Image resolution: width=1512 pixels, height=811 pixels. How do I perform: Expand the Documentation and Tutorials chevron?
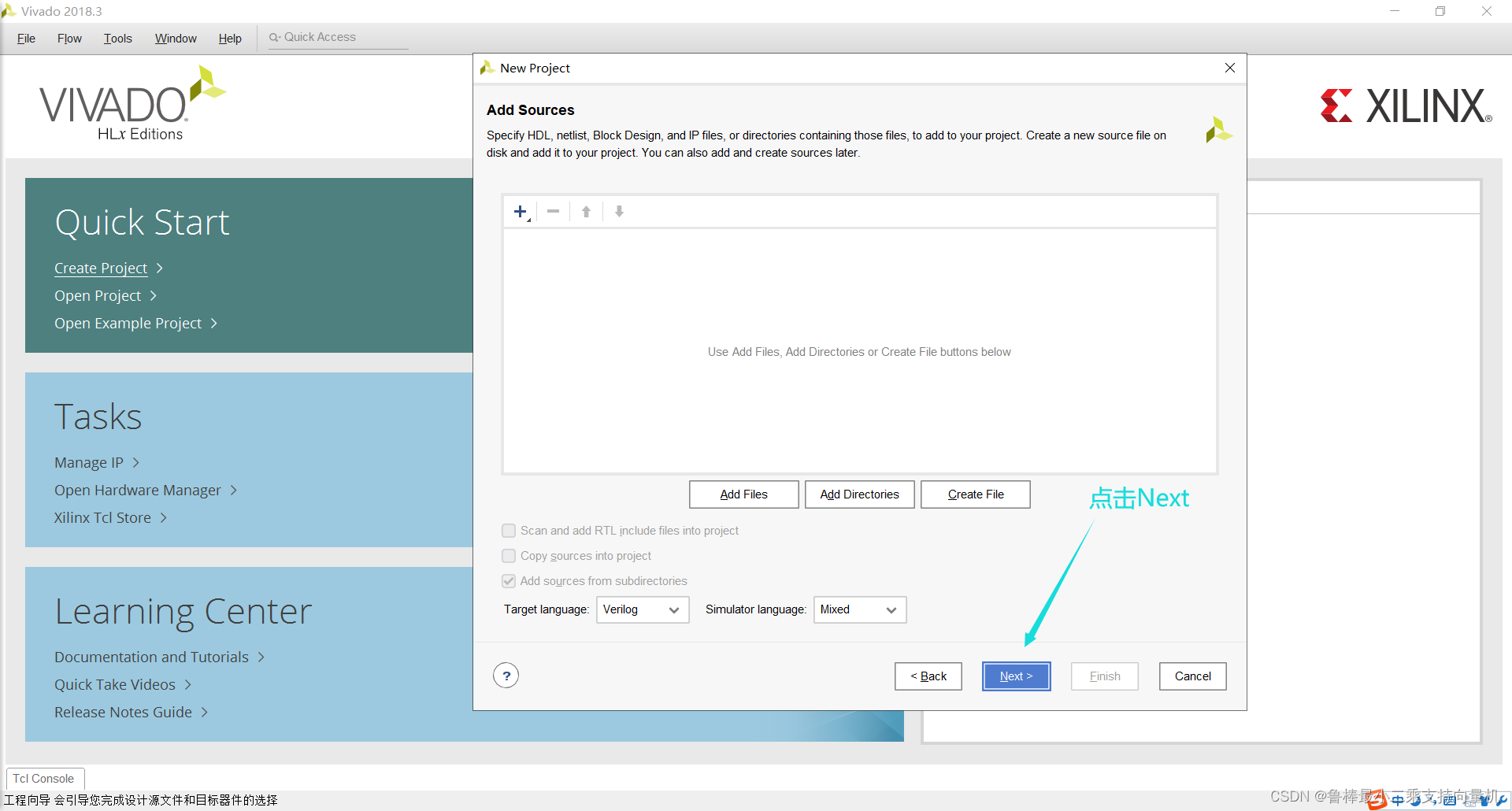(x=261, y=657)
